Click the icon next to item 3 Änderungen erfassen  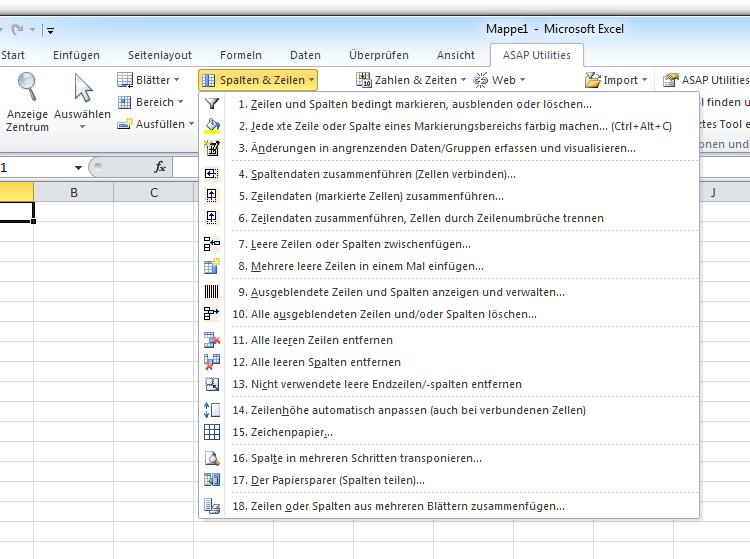tap(211, 148)
